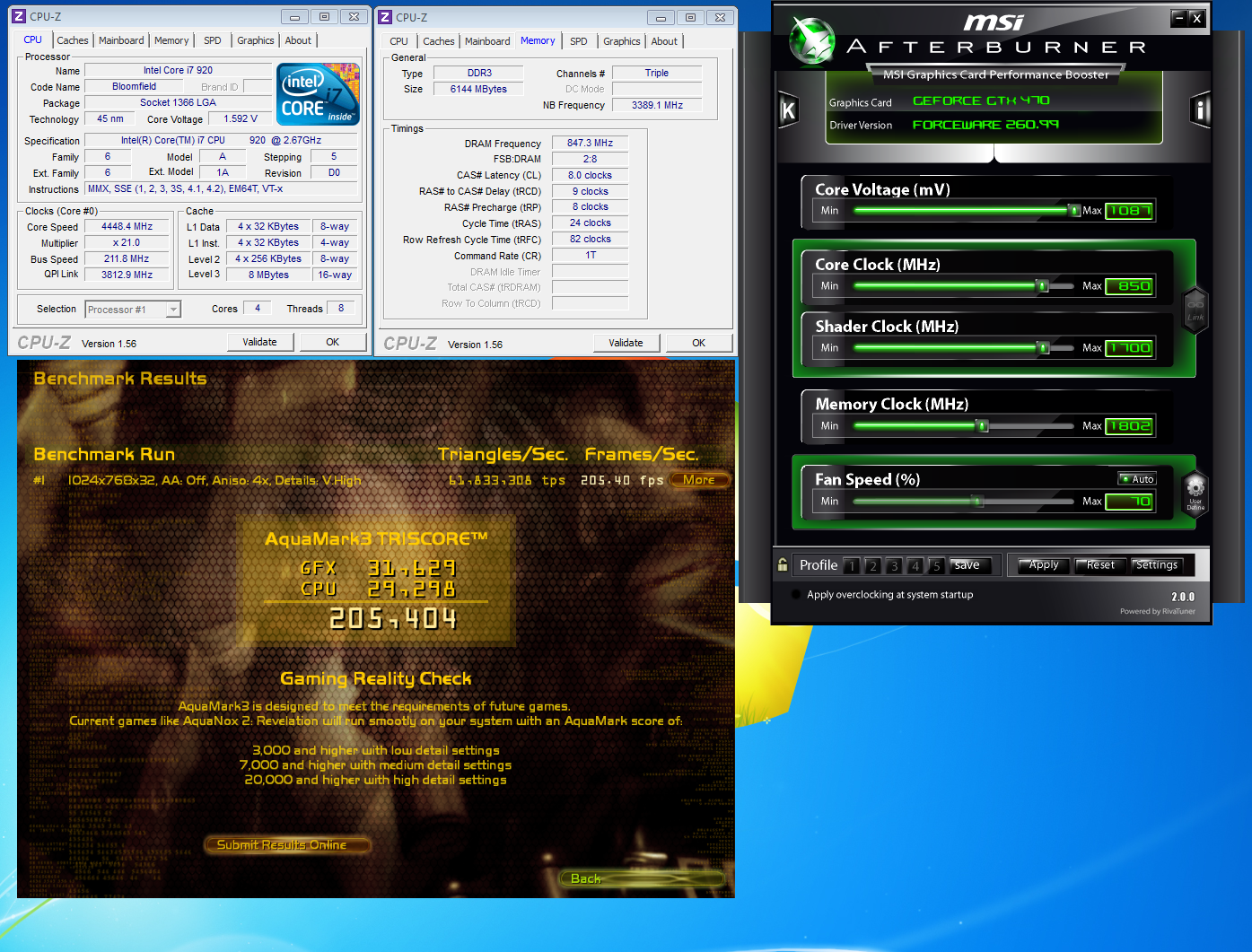This screenshot has width=1252, height=952.
Task: Click memory size value 6144 MBytes
Action: point(478,89)
